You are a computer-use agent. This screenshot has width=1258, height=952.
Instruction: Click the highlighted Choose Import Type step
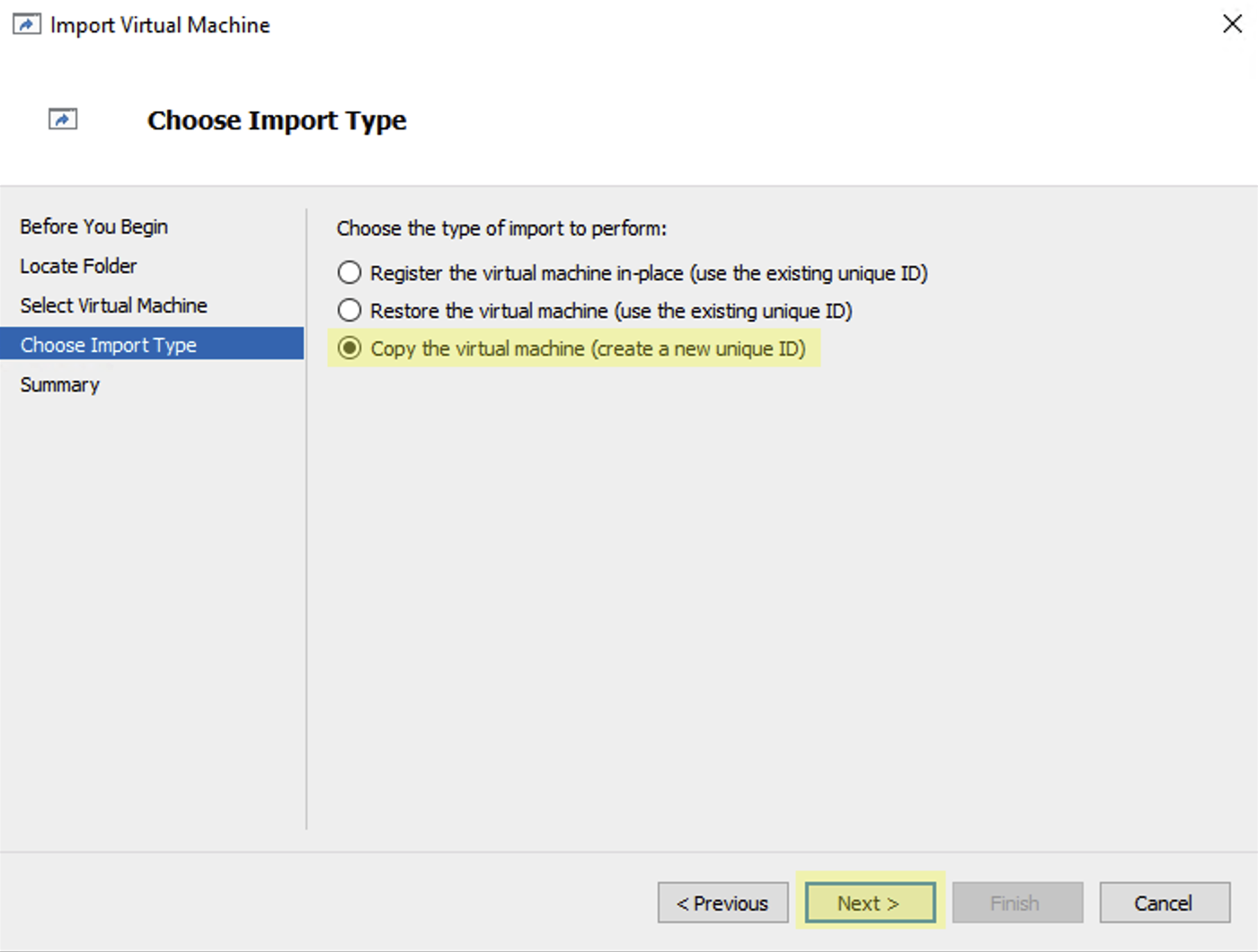(x=109, y=345)
